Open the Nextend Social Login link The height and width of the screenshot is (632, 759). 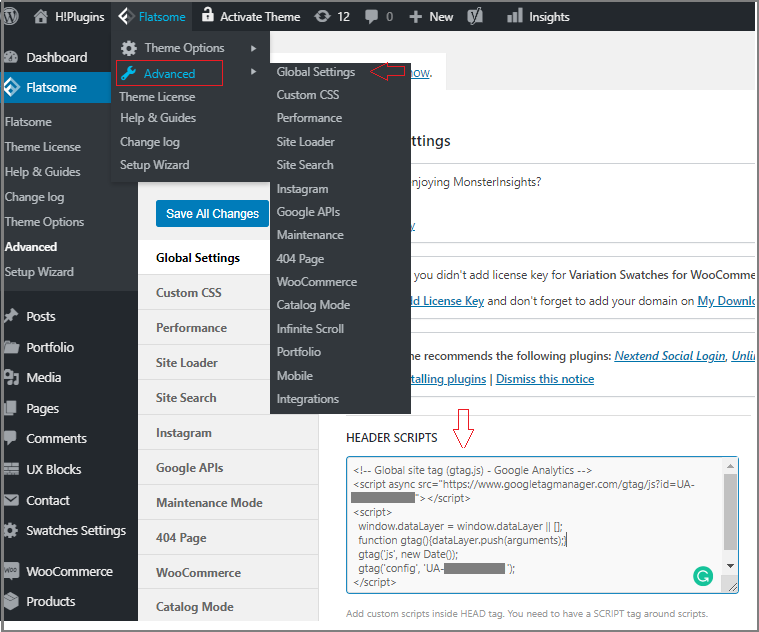(670, 356)
